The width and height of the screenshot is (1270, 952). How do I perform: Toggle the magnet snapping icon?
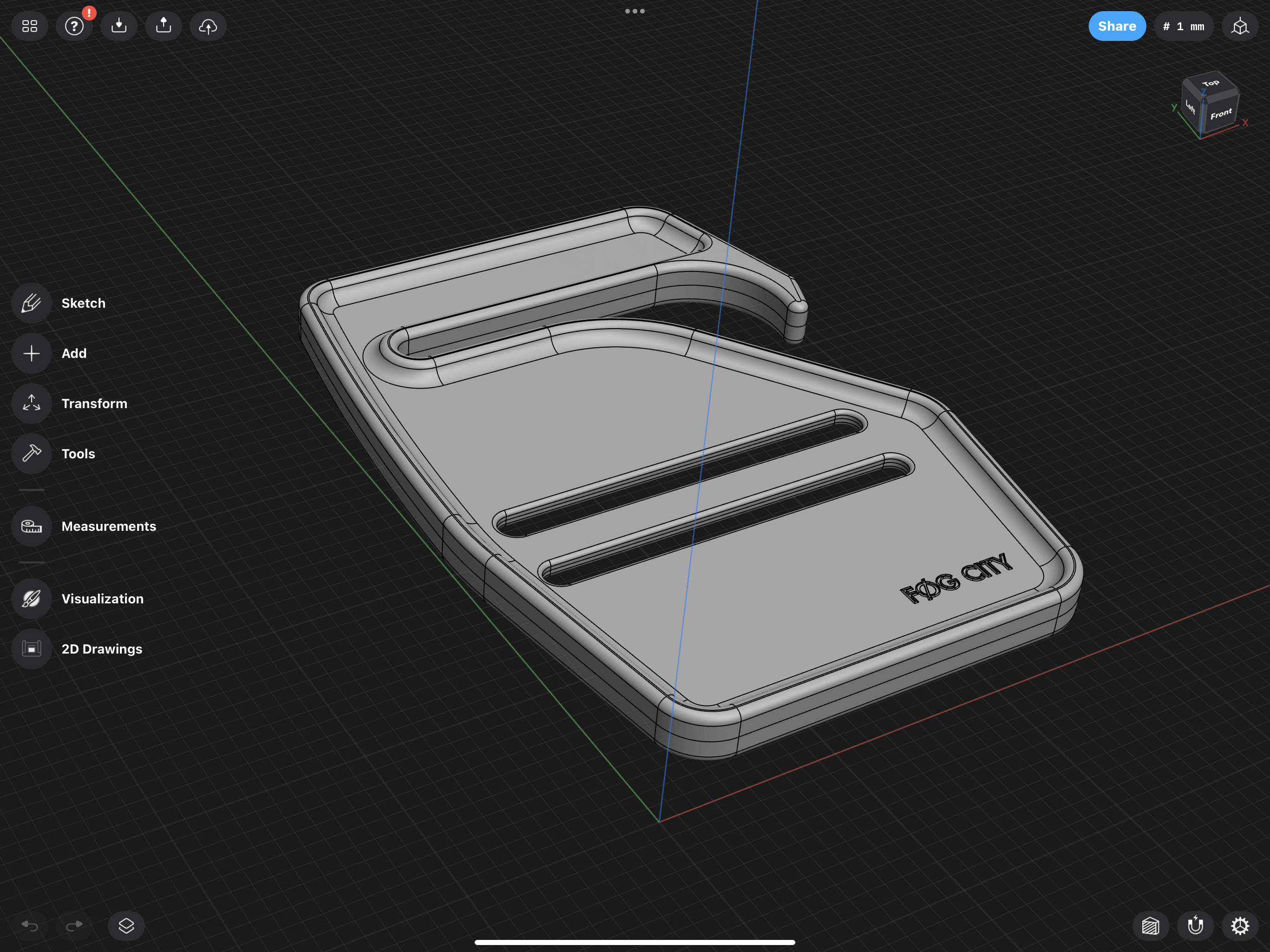[1195, 926]
